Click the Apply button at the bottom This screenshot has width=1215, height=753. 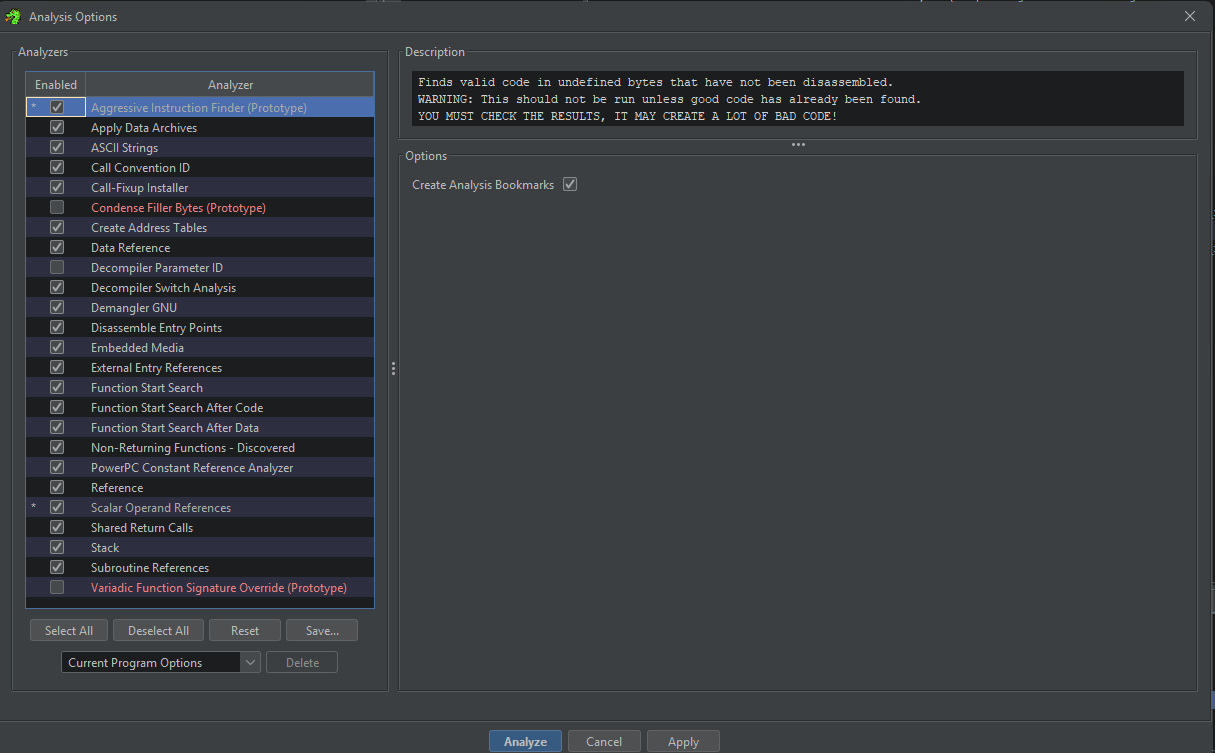tap(683, 741)
